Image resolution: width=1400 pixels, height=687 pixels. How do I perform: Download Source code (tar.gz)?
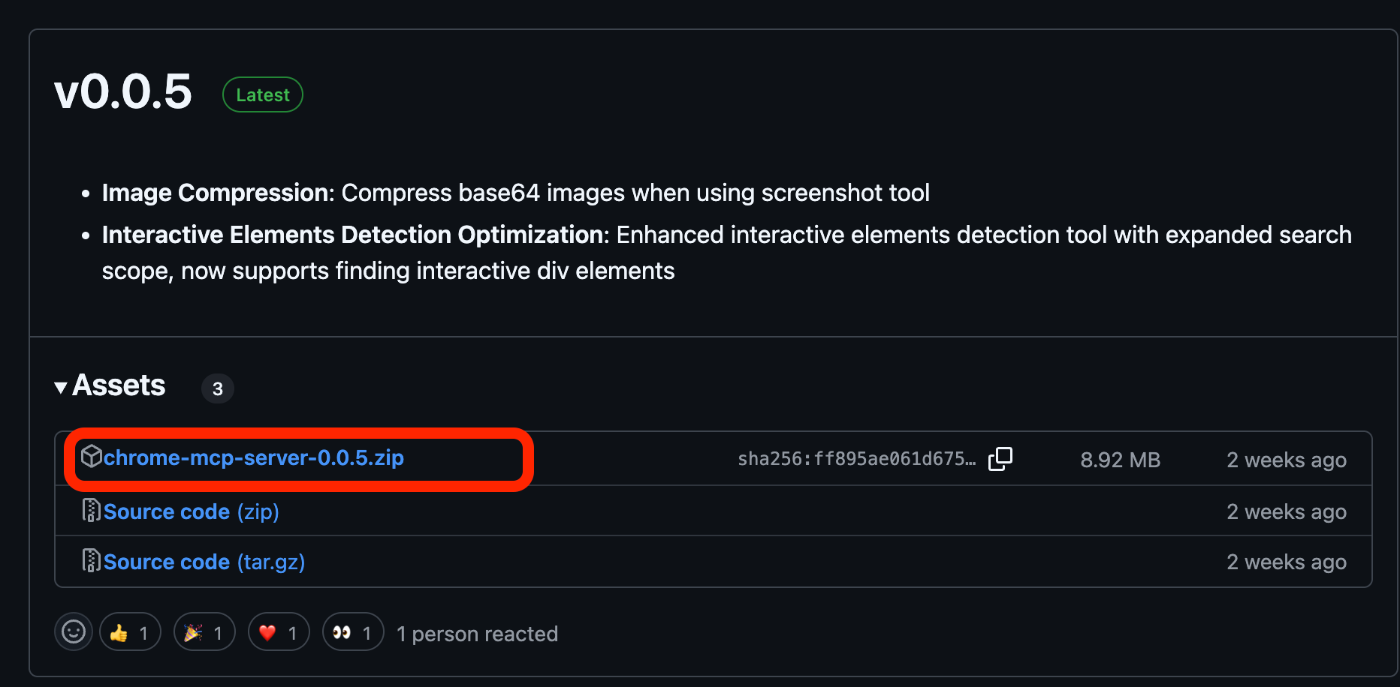[204, 561]
